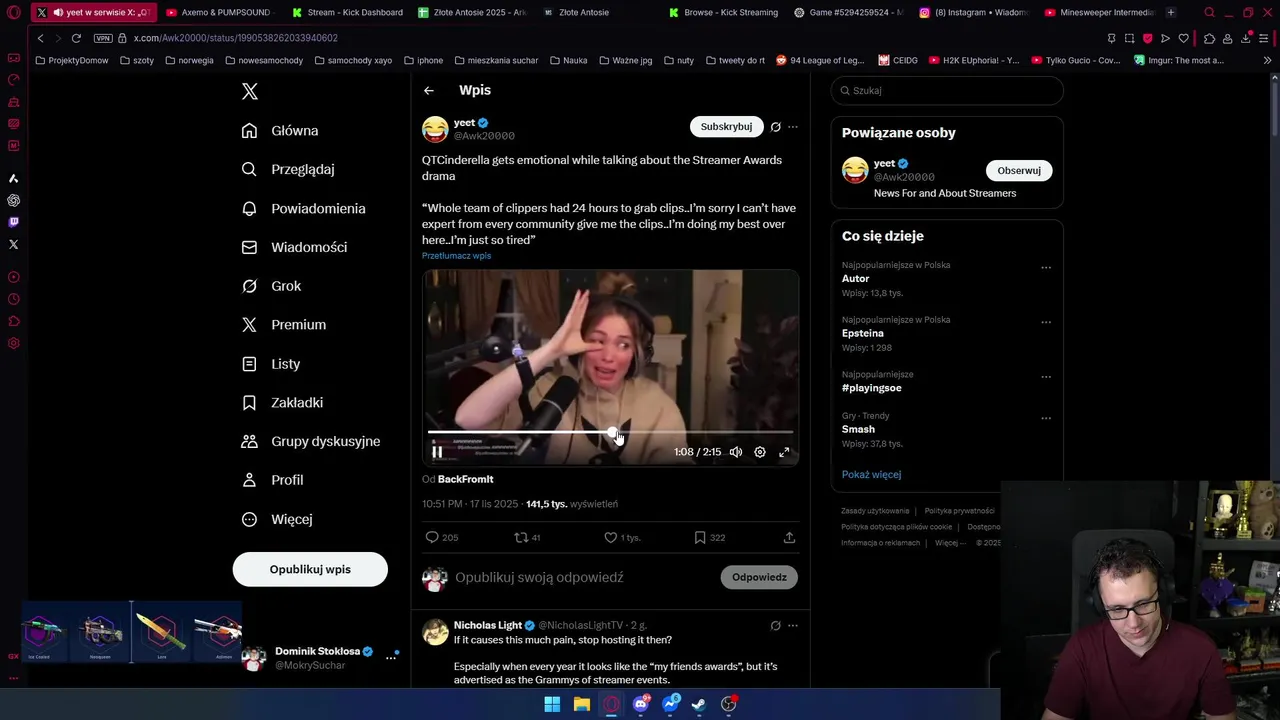Open yeet's avatar in Powiązane osoby
Viewport: 1280px width, 720px height.
click(855, 170)
